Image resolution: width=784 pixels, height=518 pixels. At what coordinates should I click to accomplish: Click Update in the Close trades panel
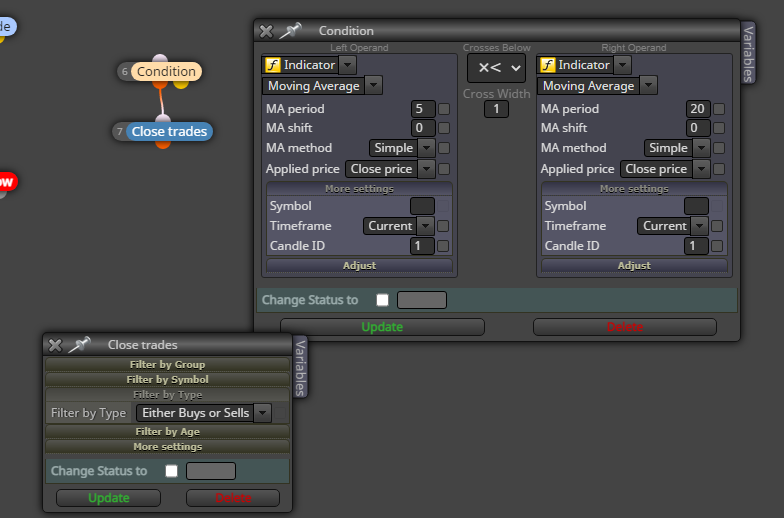coord(108,498)
